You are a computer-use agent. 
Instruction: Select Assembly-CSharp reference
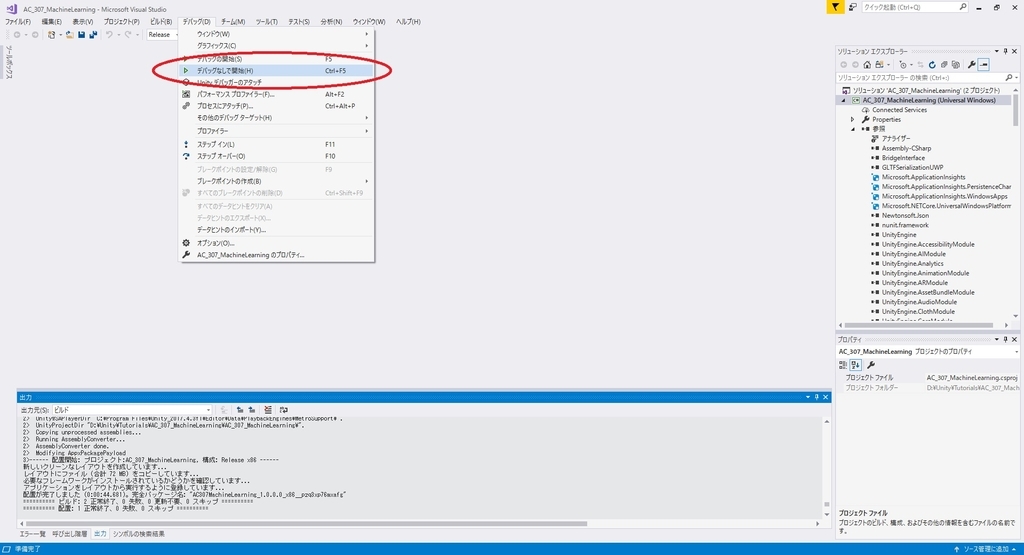906,148
